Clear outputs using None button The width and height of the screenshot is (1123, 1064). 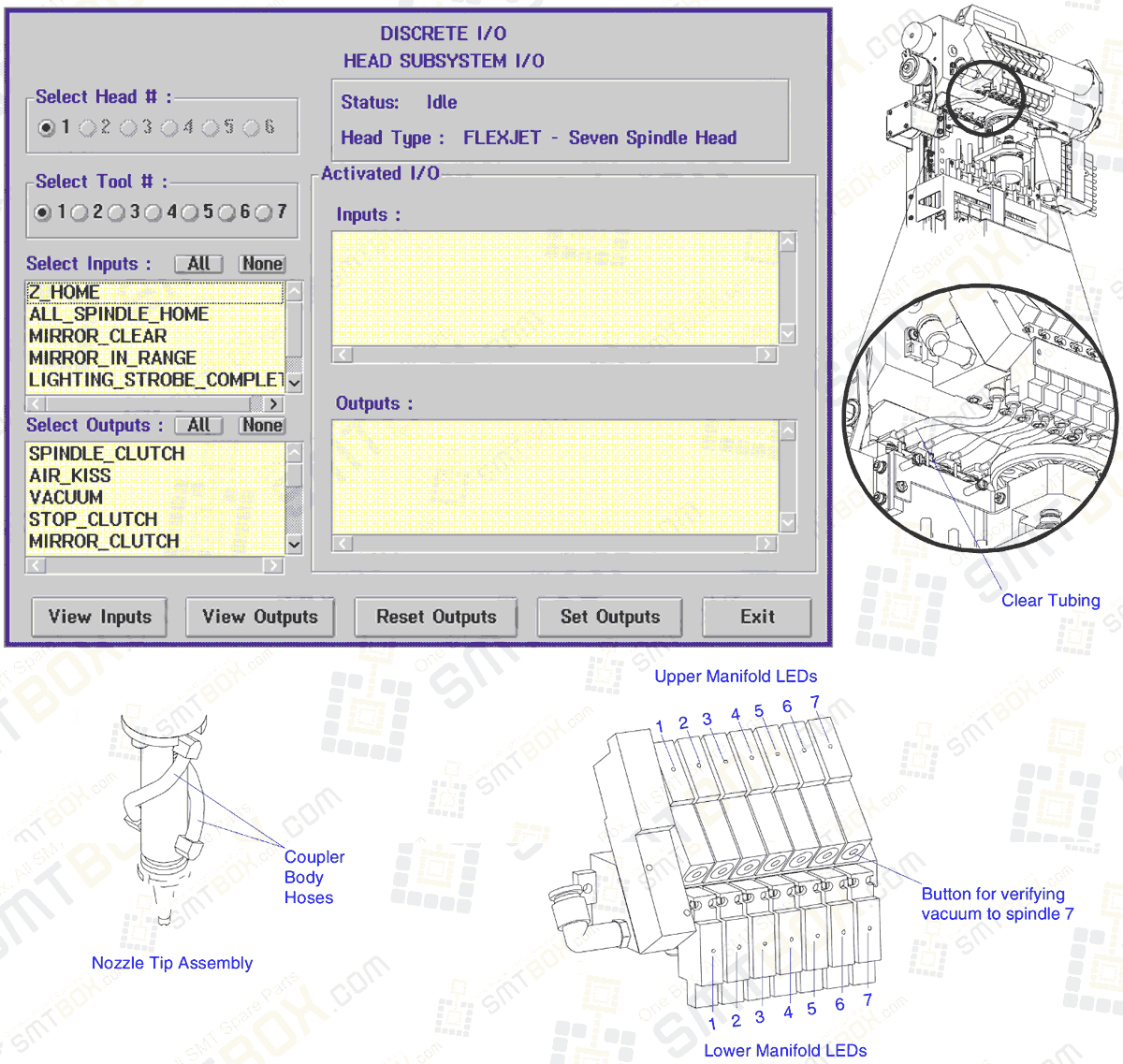tap(262, 426)
